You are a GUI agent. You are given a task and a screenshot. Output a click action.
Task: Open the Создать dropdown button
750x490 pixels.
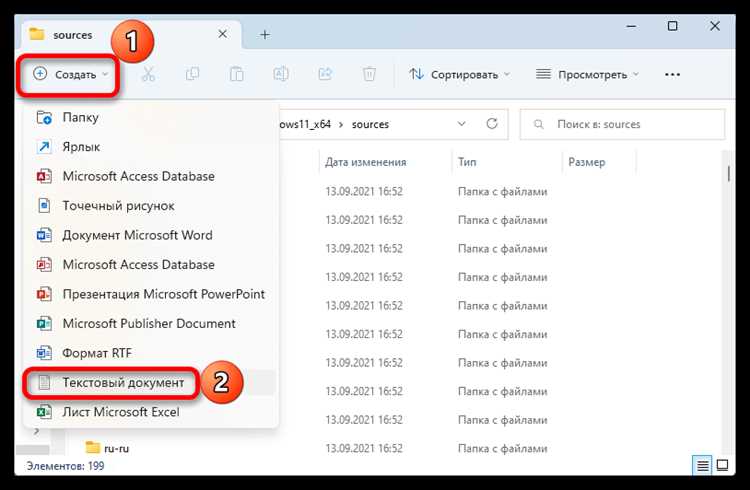click(x=71, y=75)
